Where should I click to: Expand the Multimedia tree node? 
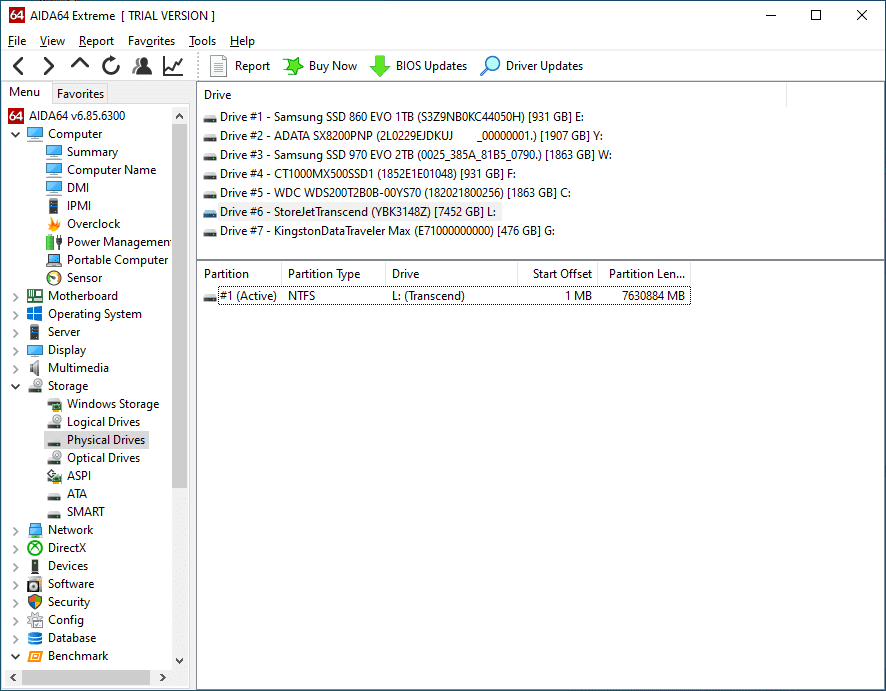point(16,369)
